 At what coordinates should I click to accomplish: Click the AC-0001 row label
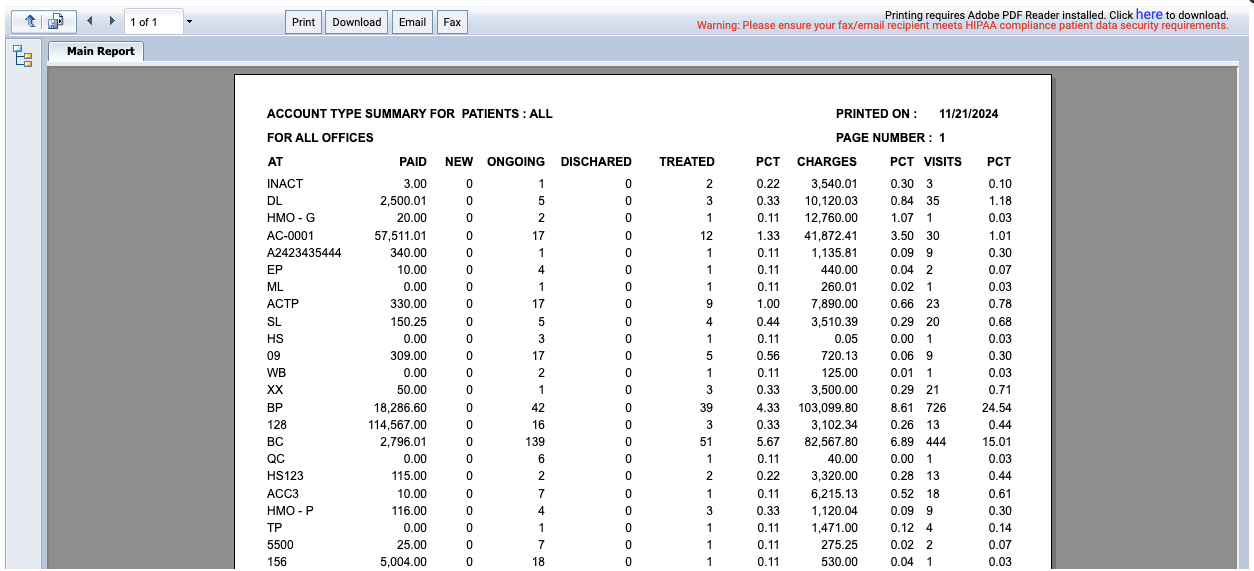[x=291, y=236]
